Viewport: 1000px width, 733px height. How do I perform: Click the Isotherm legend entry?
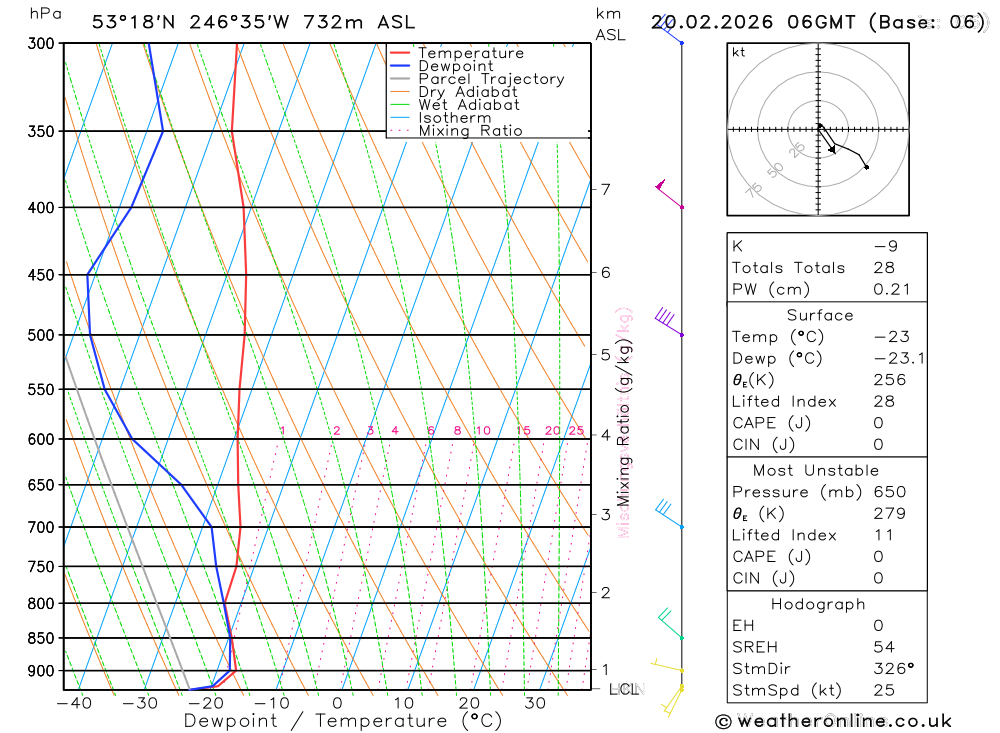(441, 117)
